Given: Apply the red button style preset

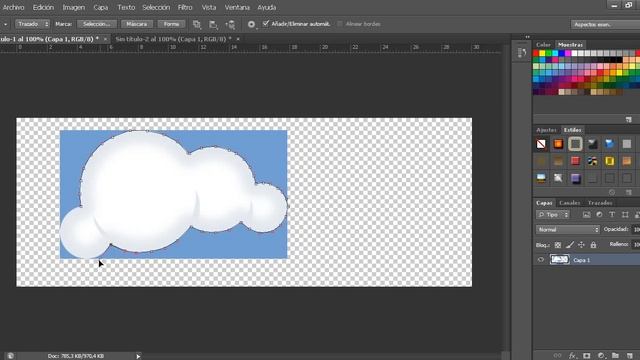Looking at the screenshot, I should [576, 161].
